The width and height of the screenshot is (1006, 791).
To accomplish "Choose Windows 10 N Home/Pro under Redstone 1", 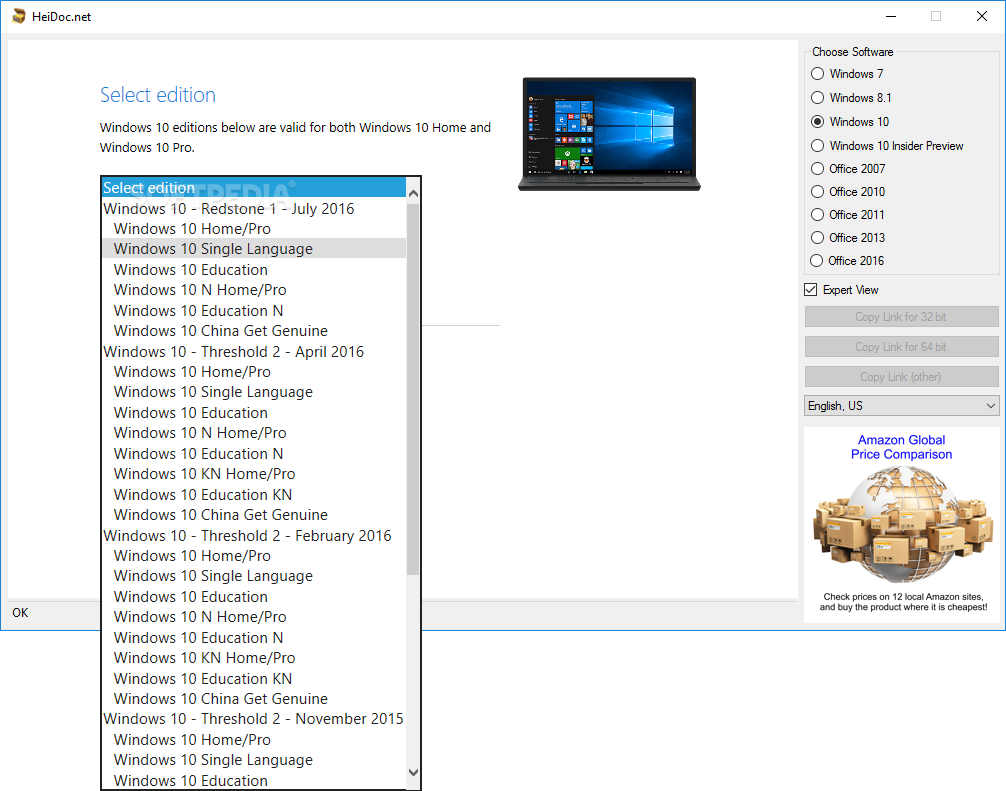I will click(254, 289).
